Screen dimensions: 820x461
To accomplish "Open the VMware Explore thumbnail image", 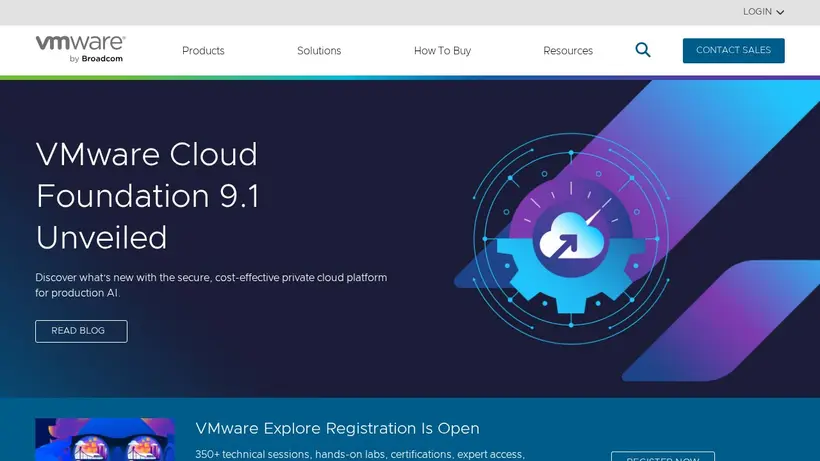I will click(105, 439).
